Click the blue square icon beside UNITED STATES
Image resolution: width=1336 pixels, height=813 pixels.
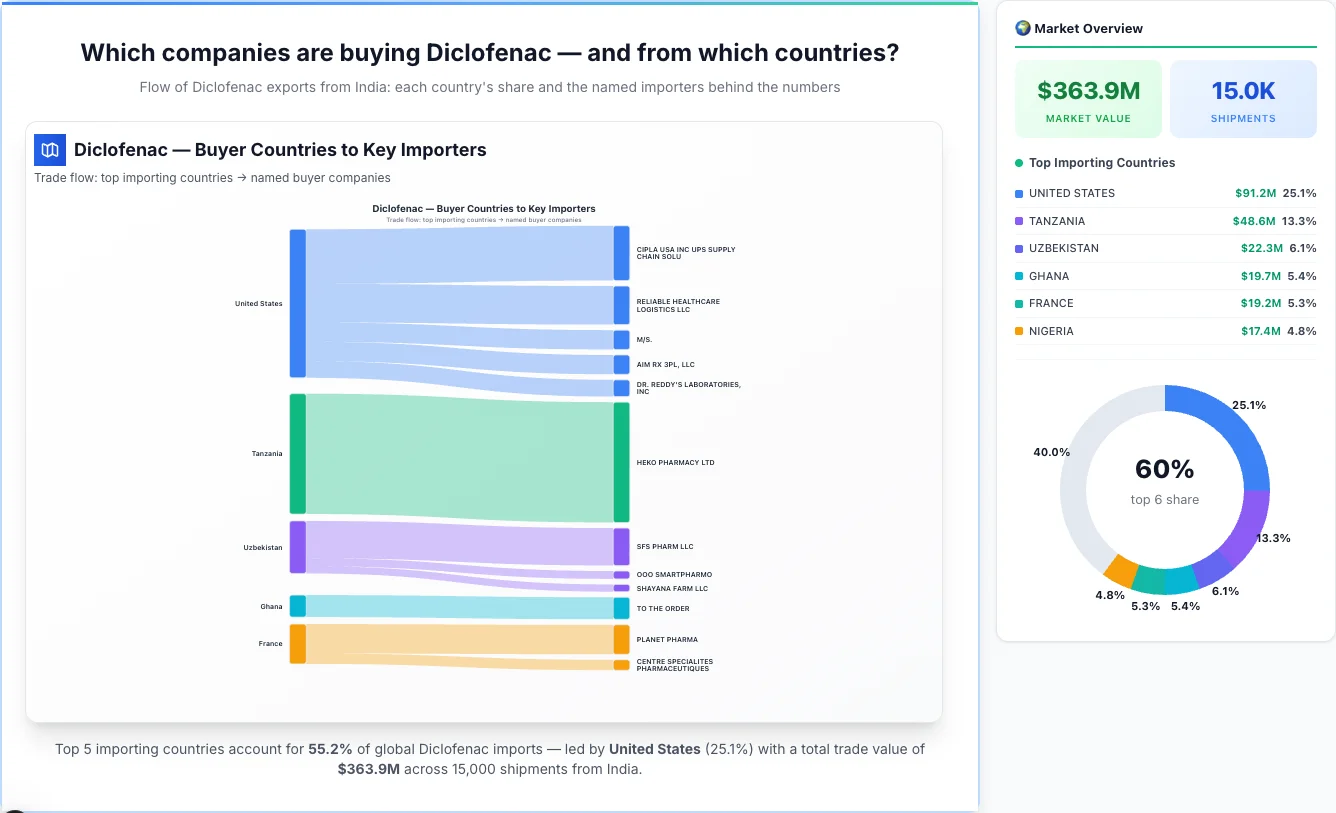[x=1018, y=193]
